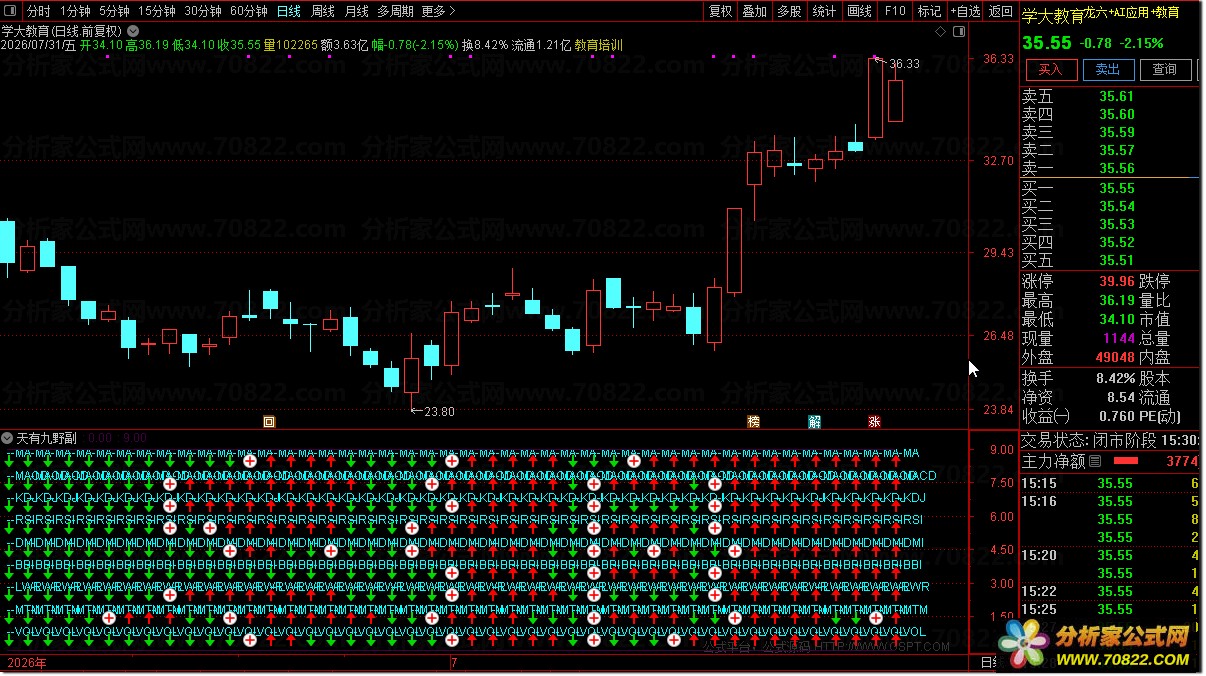The height and width of the screenshot is (676, 1206).
Task: Click the 多股 multi-stock toolbar button
Action: pos(790,11)
